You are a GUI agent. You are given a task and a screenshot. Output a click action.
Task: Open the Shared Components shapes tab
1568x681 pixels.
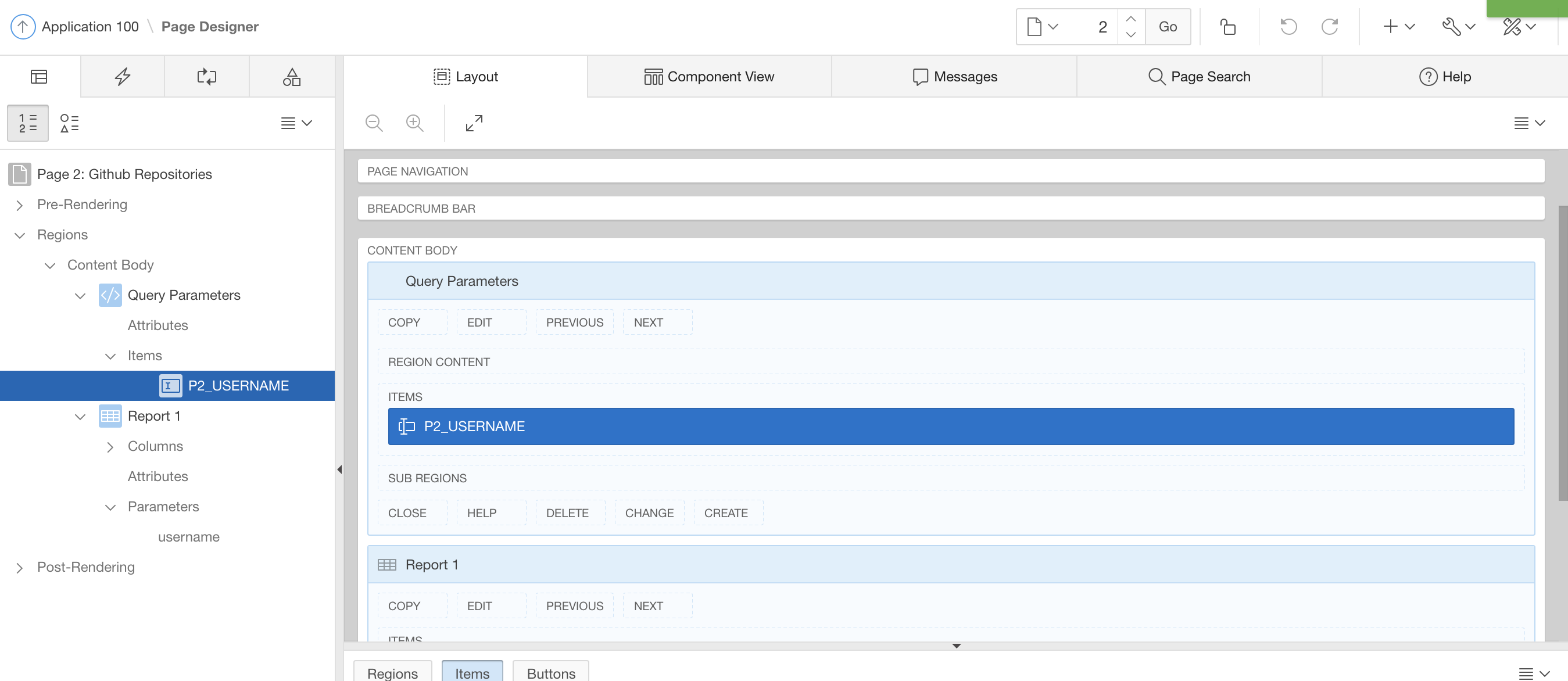(x=292, y=77)
